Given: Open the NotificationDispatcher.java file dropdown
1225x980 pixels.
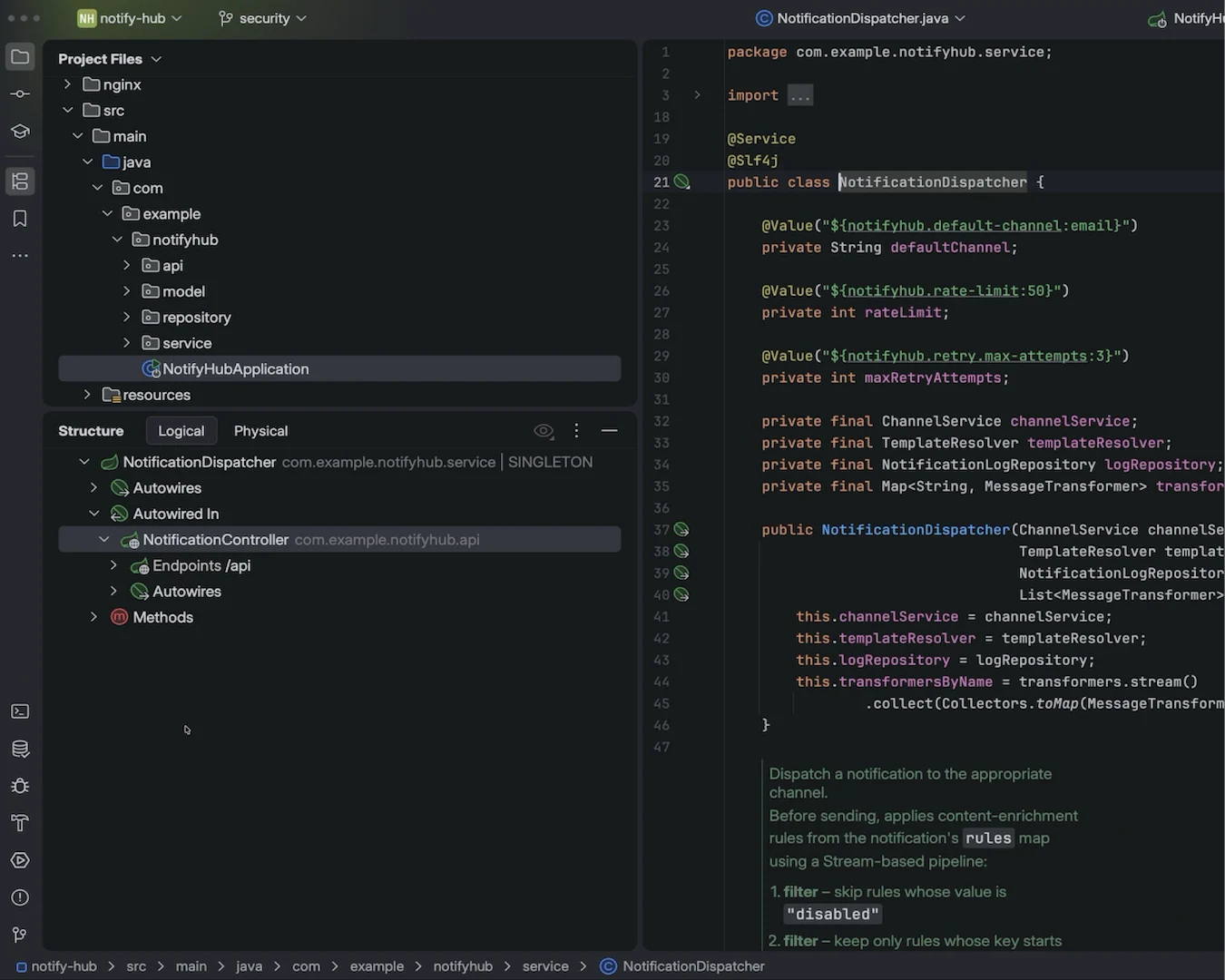Looking at the screenshot, I should (861, 18).
